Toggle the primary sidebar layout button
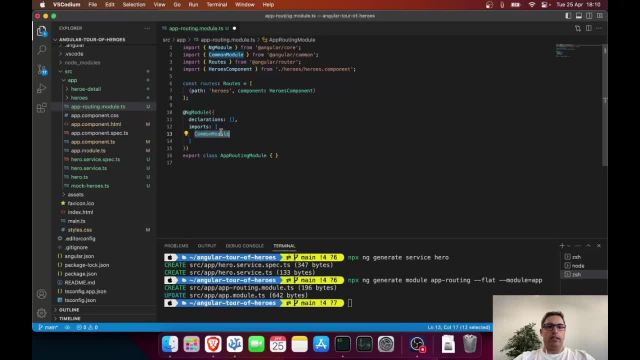Screen dimensions: 640x360 568,16
